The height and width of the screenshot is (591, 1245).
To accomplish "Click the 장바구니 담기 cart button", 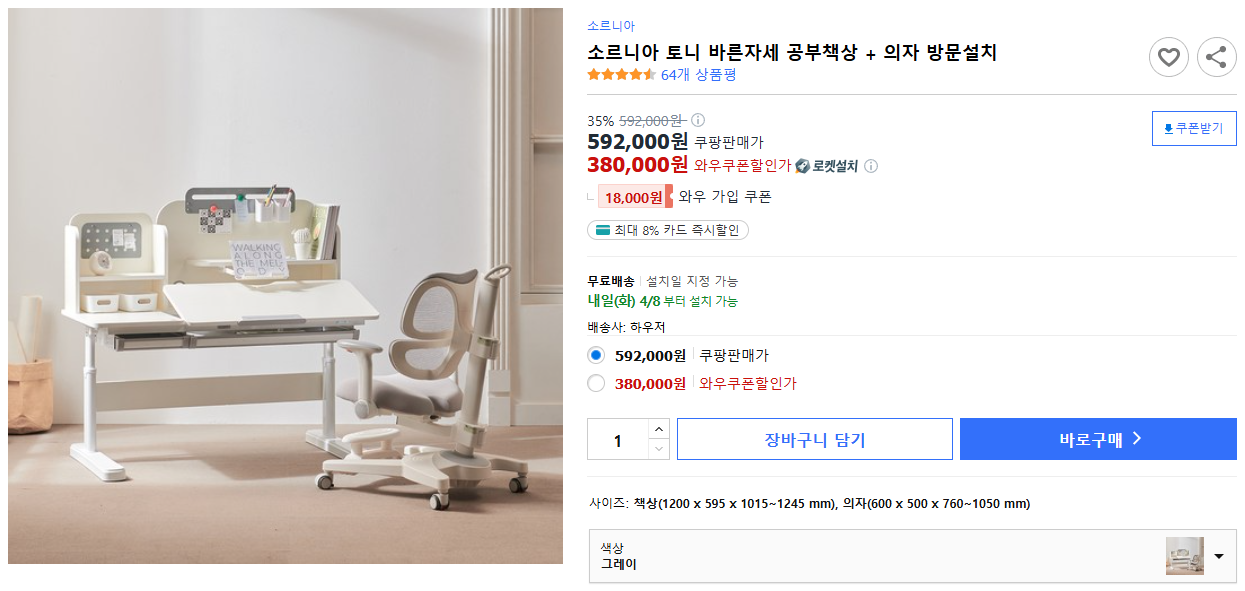I will (x=814, y=438).
